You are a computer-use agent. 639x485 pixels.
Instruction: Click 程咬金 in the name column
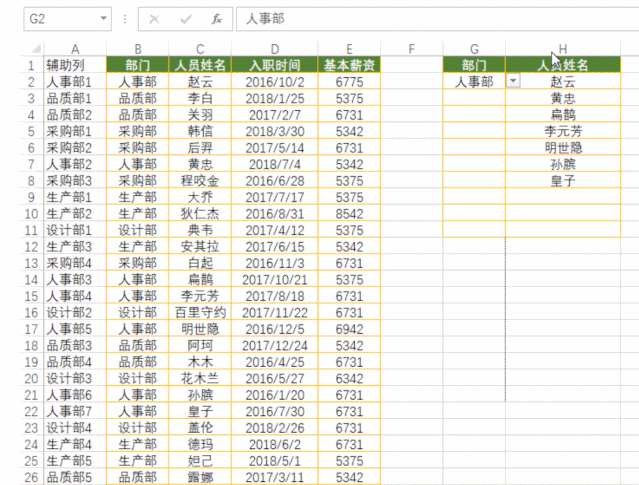(200, 181)
